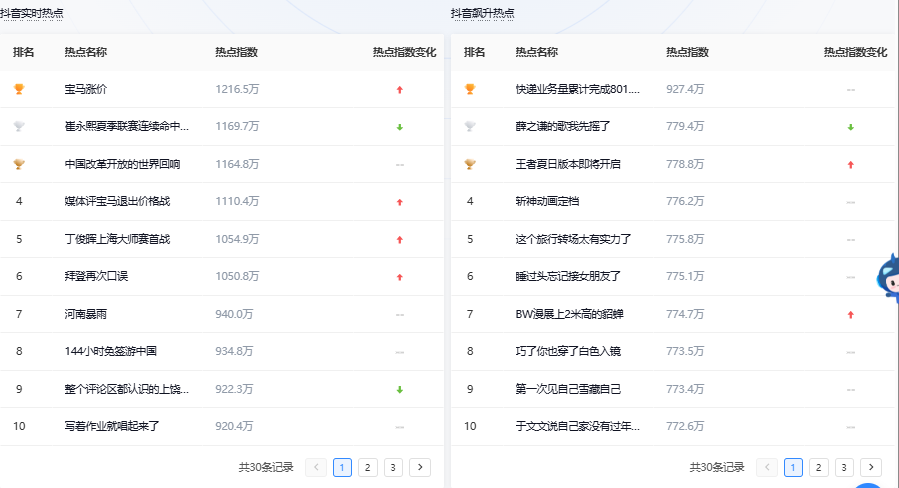Open the 宝马涨价 hot topic
The image size is (899, 488).
[86, 89]
